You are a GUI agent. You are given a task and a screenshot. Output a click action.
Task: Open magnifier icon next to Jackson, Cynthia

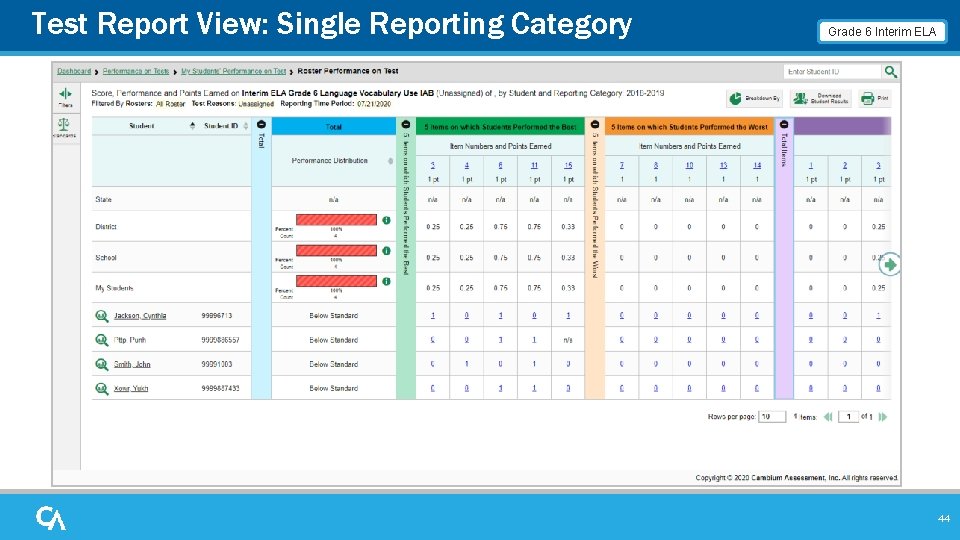[x=102, y=316]
